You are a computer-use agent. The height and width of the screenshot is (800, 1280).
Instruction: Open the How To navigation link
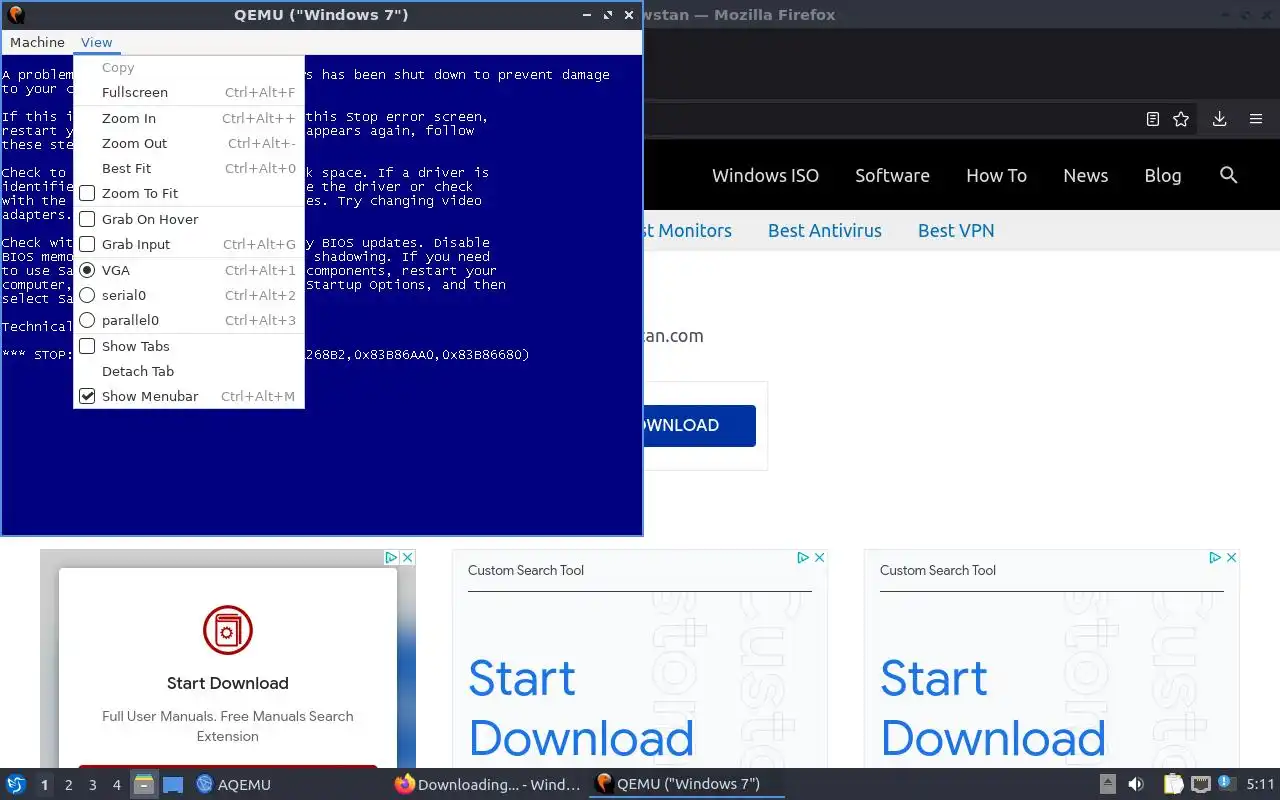(996, 175)
